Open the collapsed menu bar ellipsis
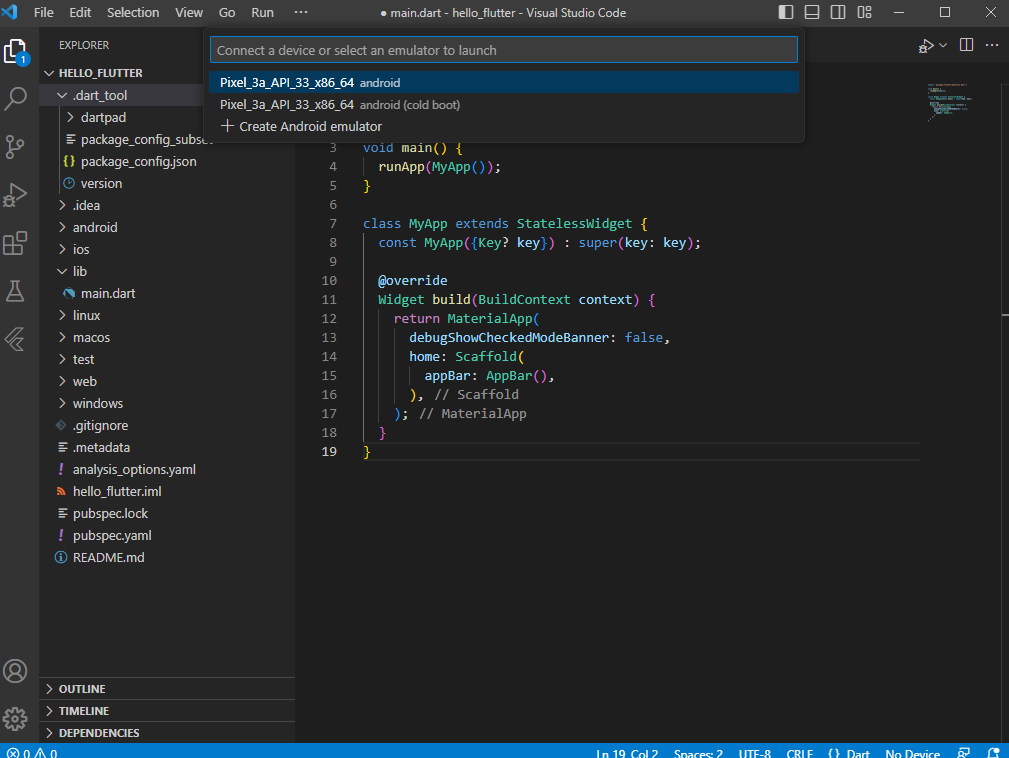Viewport: 1009px width, 758px height. tap(301, 12)
